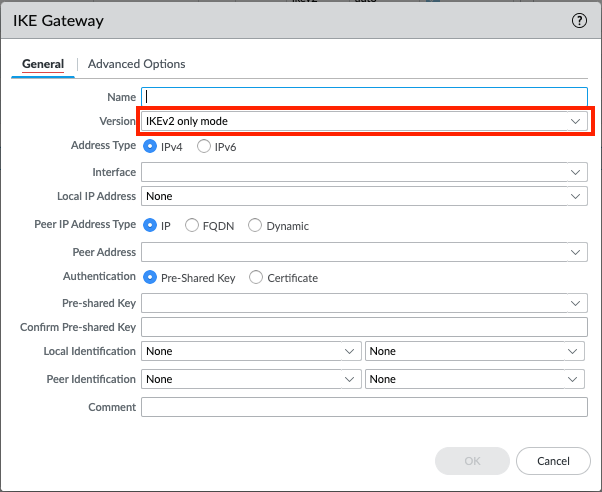Image resolution: width=602 pixels, height=492 pixels.
Task: Select IP as peer address type
Action: tap(152, 226)
